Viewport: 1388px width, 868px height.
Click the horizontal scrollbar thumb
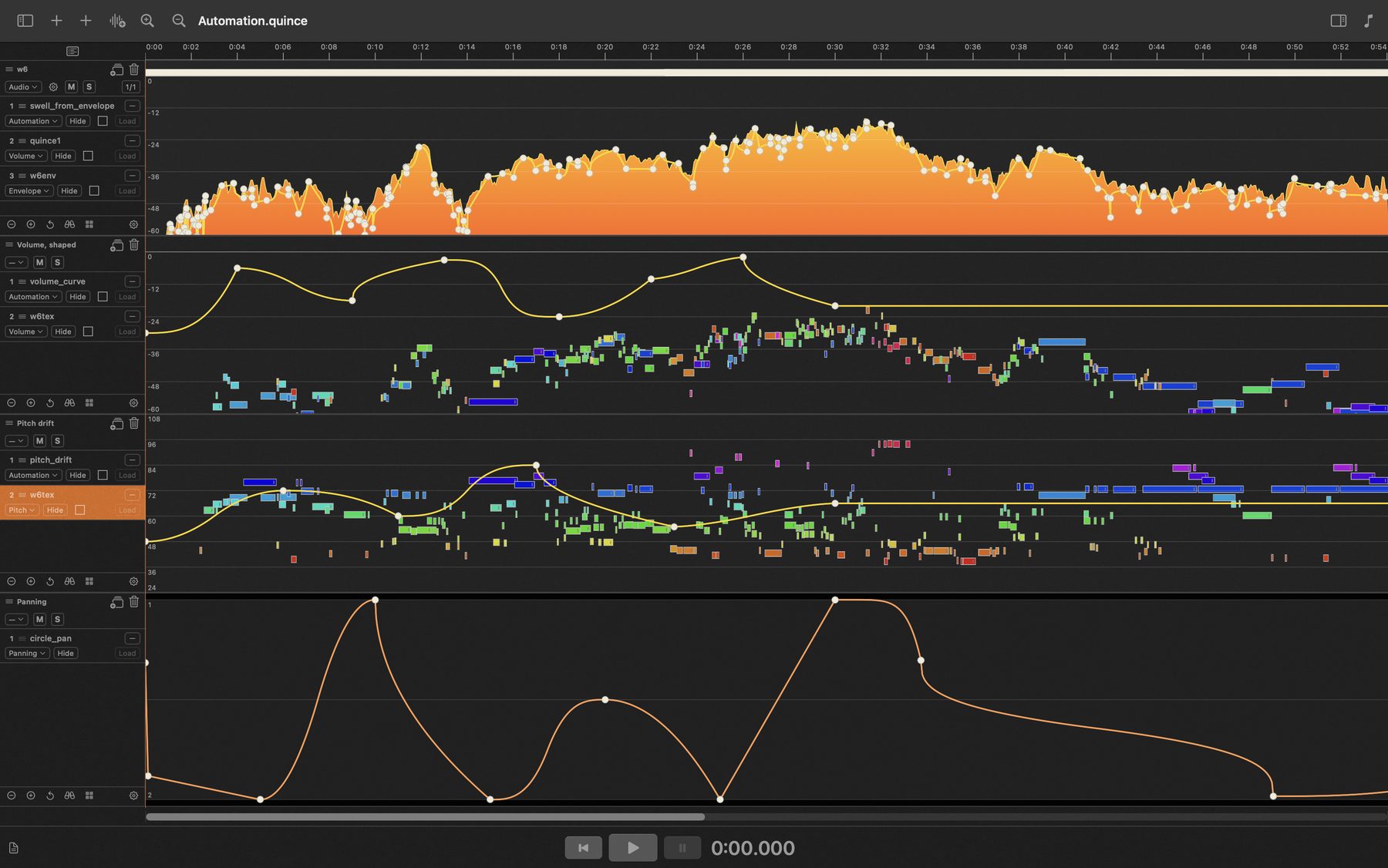[x=425, y=816]
